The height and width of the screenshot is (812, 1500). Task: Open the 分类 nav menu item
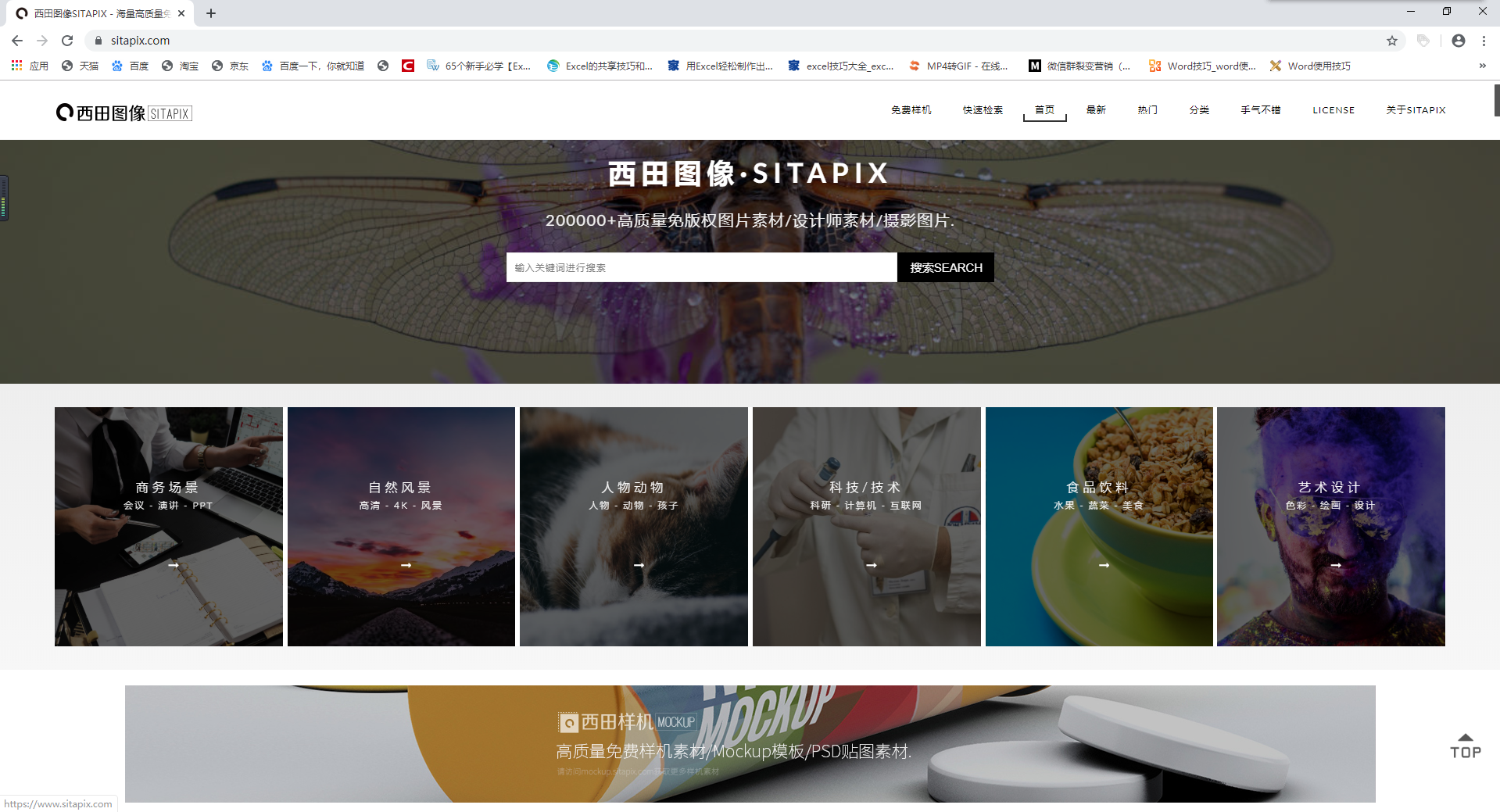(1199, 110)
